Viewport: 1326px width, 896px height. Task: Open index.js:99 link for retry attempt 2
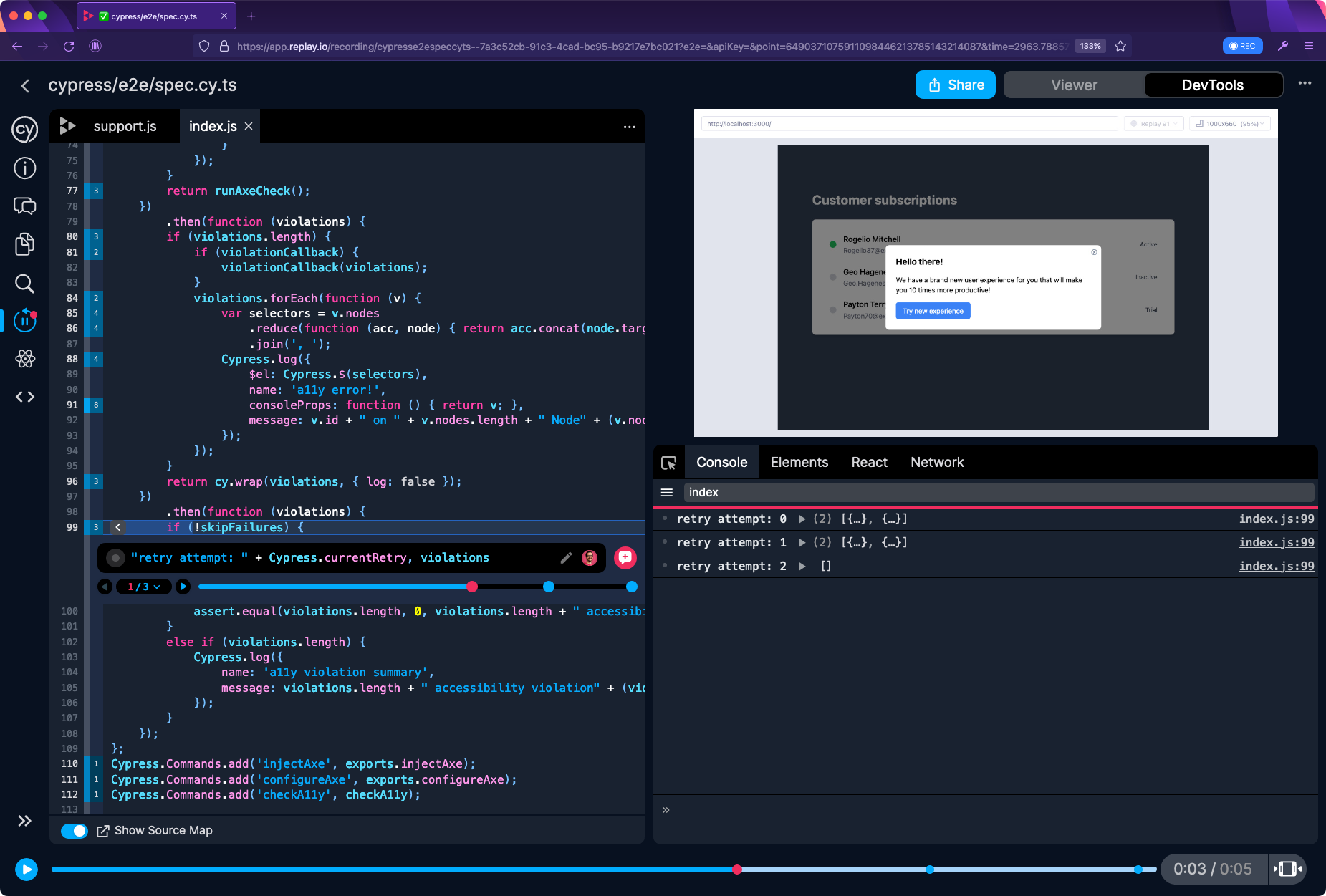[1277, 566]
